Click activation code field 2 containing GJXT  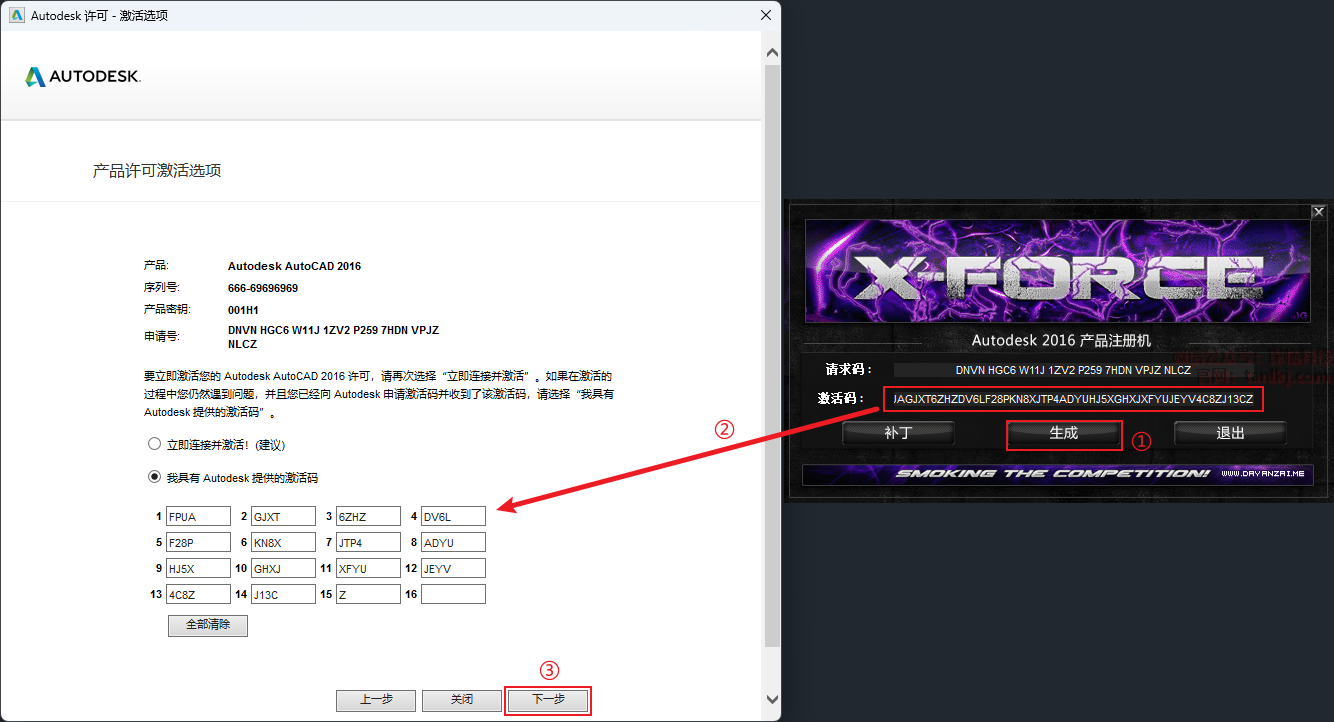pos(283,516)
